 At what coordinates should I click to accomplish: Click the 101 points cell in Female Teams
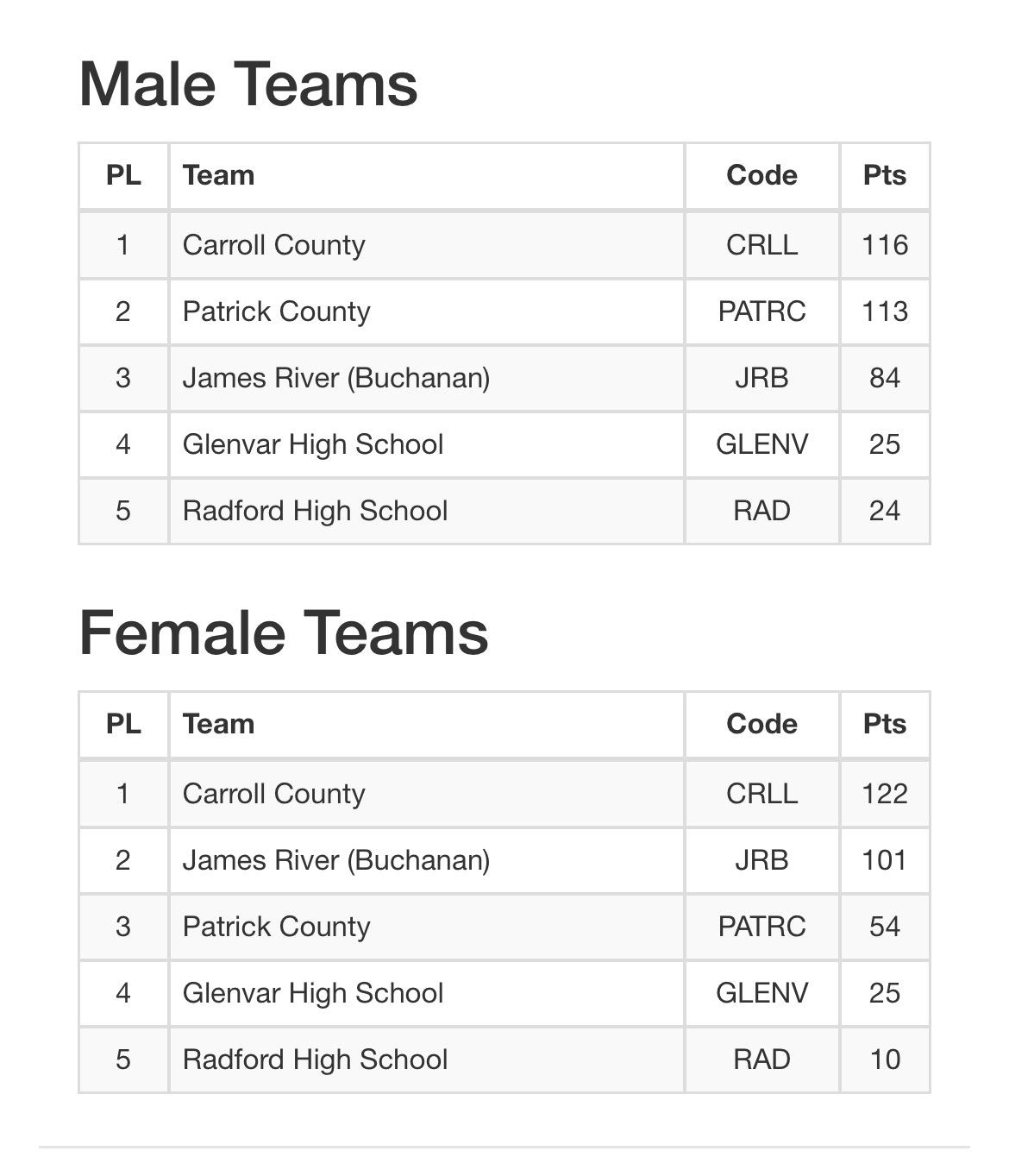(885, 860)
